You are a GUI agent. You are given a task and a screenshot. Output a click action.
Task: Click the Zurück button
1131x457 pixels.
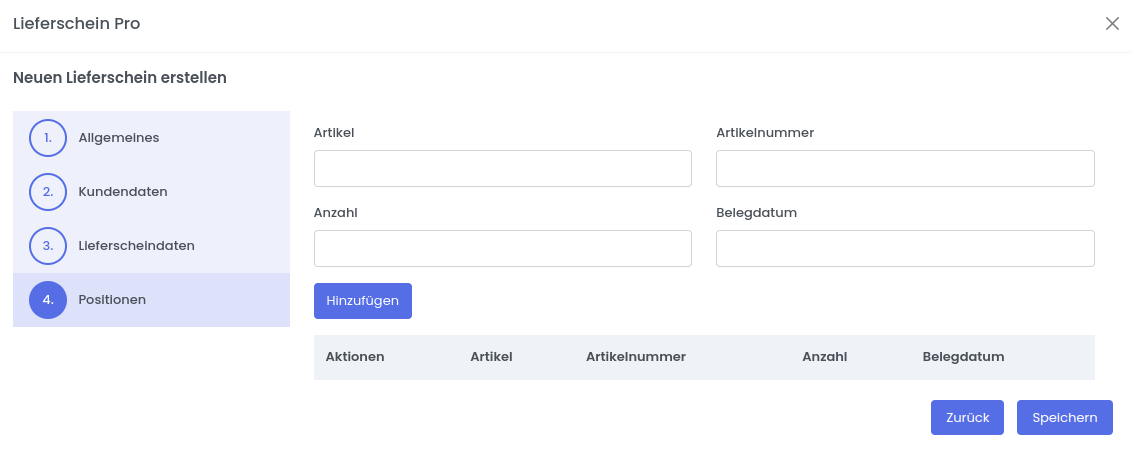[x=967, y=418]
